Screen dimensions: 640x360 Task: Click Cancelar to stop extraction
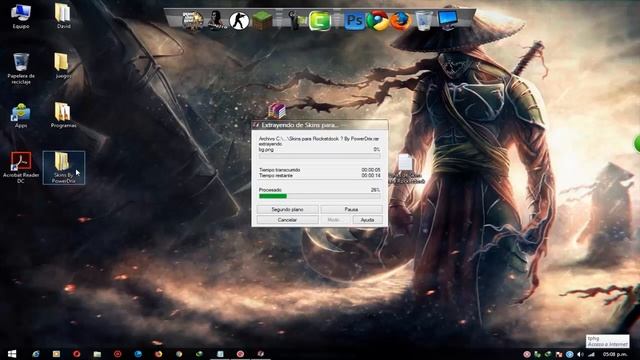pos(287,220)
